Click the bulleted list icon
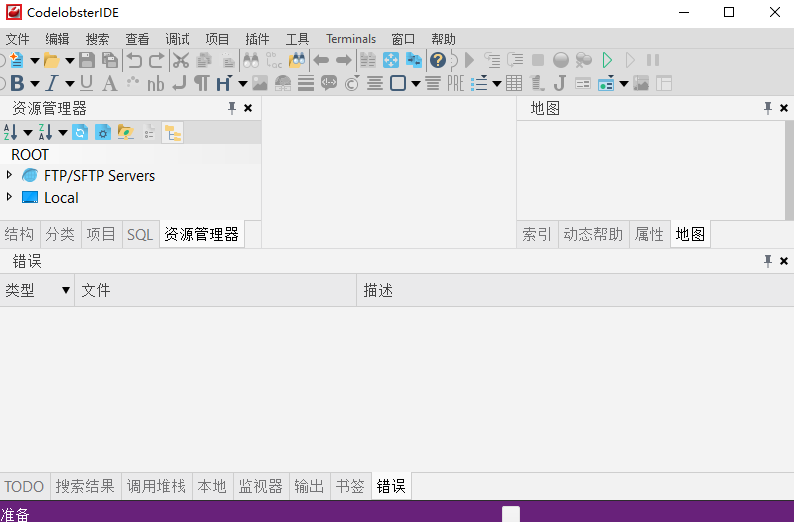794x522 pixels. coord(479,83)
